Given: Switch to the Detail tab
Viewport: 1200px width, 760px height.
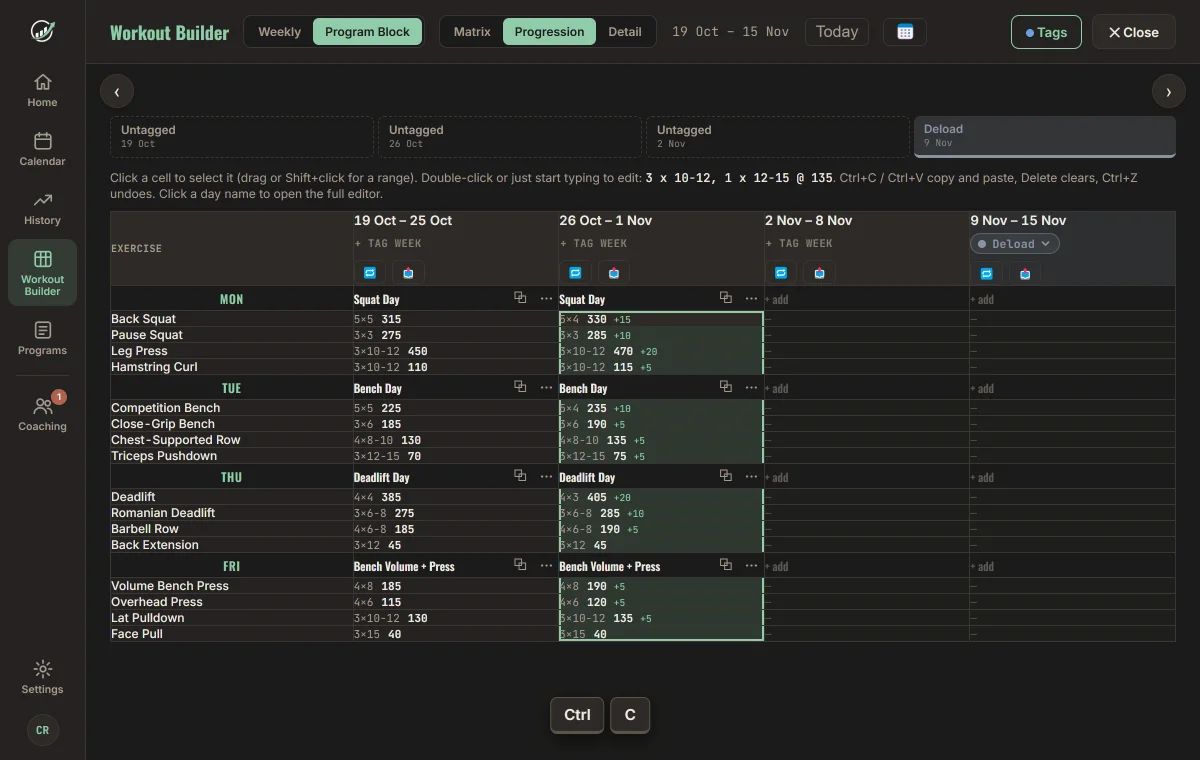Looking at the screenshot, I should [625, 32].
